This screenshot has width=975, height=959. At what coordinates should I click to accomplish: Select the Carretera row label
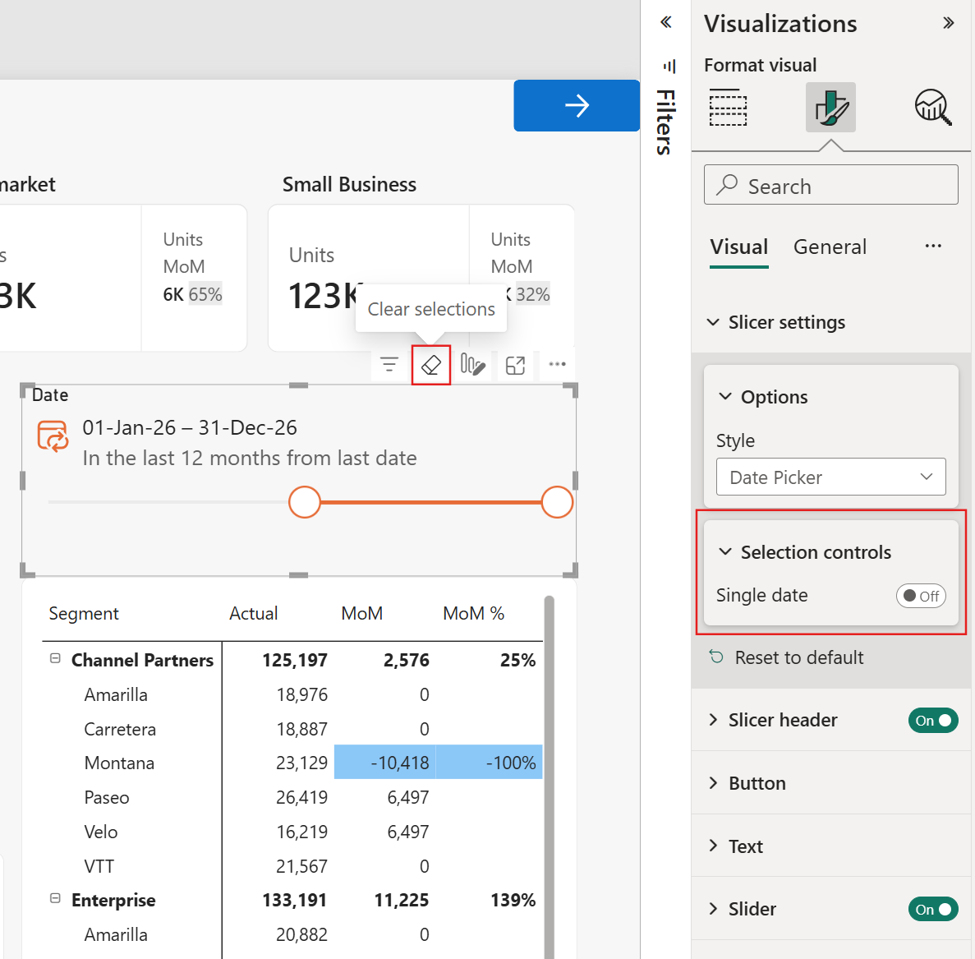pos(119,729)
